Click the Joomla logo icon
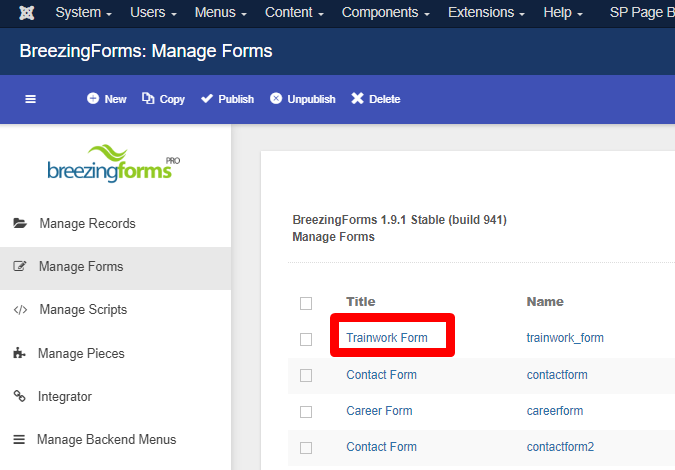Image resolution: width=675 pixels, height=470 pixels. pyautogui.click(x=27, y=13)
